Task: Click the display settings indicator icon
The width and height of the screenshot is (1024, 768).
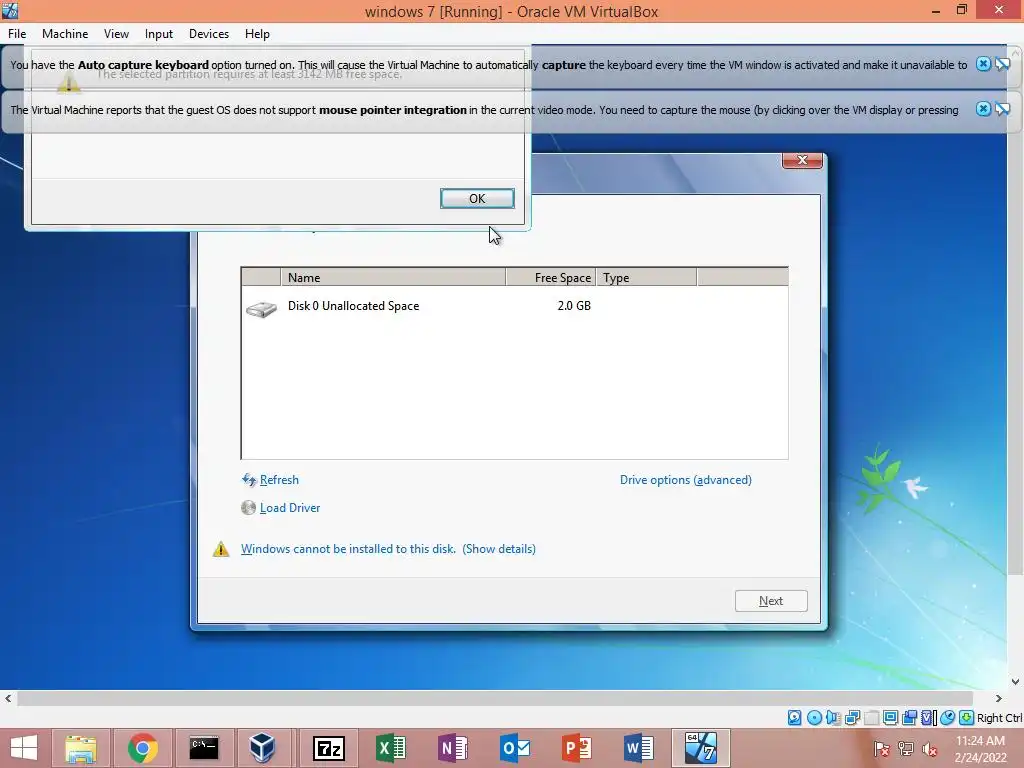Action: click(890, 718)
